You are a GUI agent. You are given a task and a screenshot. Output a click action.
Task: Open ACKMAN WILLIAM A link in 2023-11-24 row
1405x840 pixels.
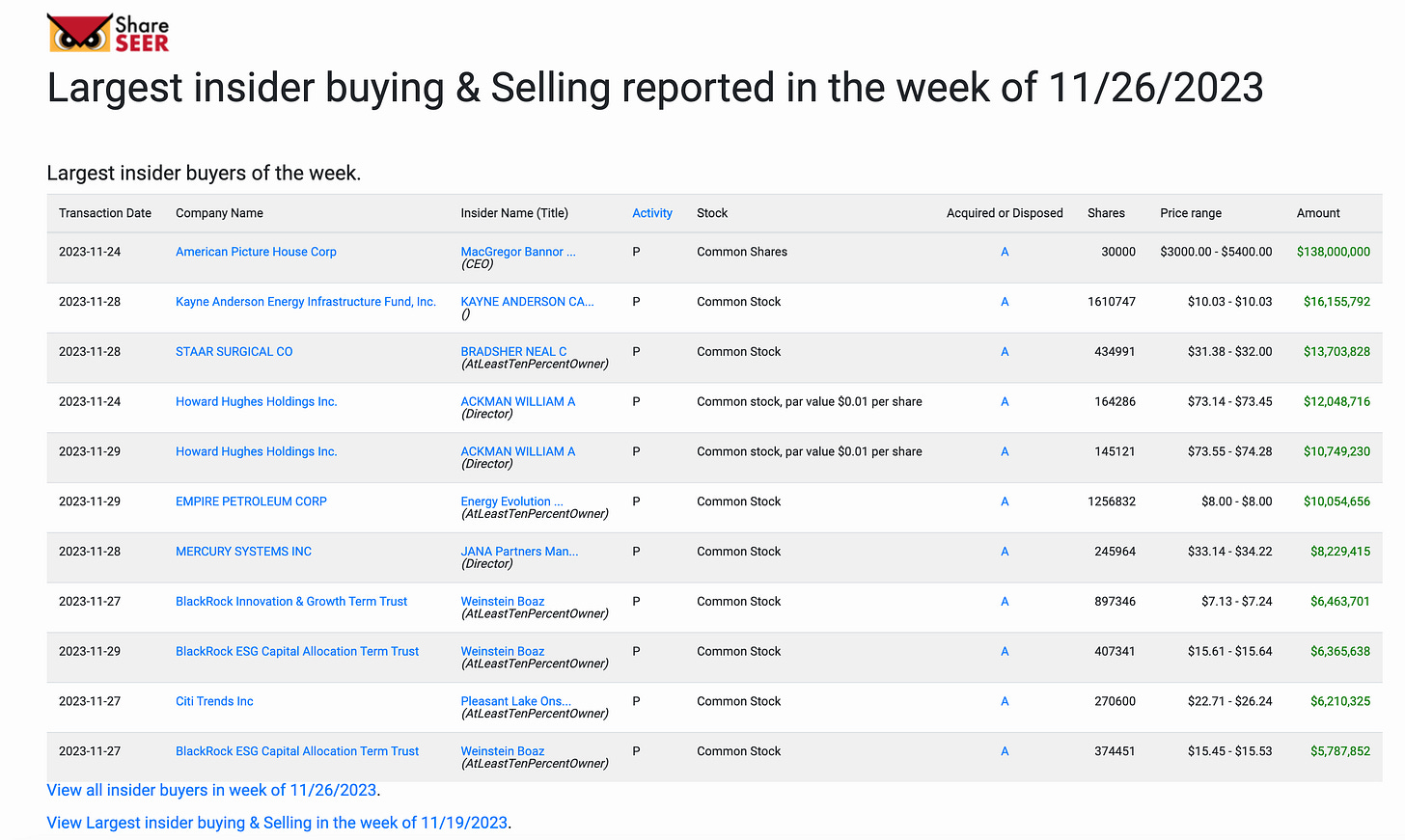tap(517, 401)
